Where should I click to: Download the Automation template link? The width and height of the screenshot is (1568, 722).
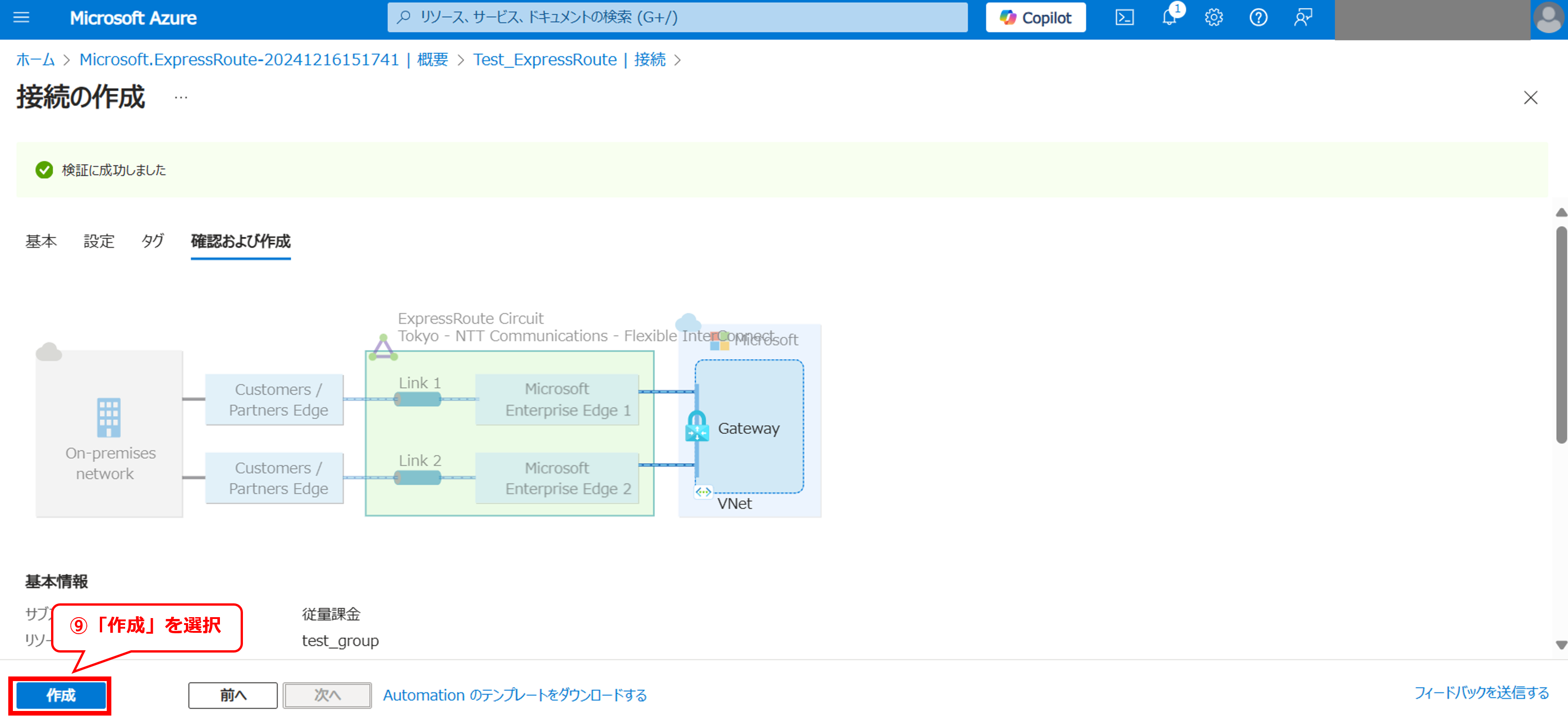[514, 695]
